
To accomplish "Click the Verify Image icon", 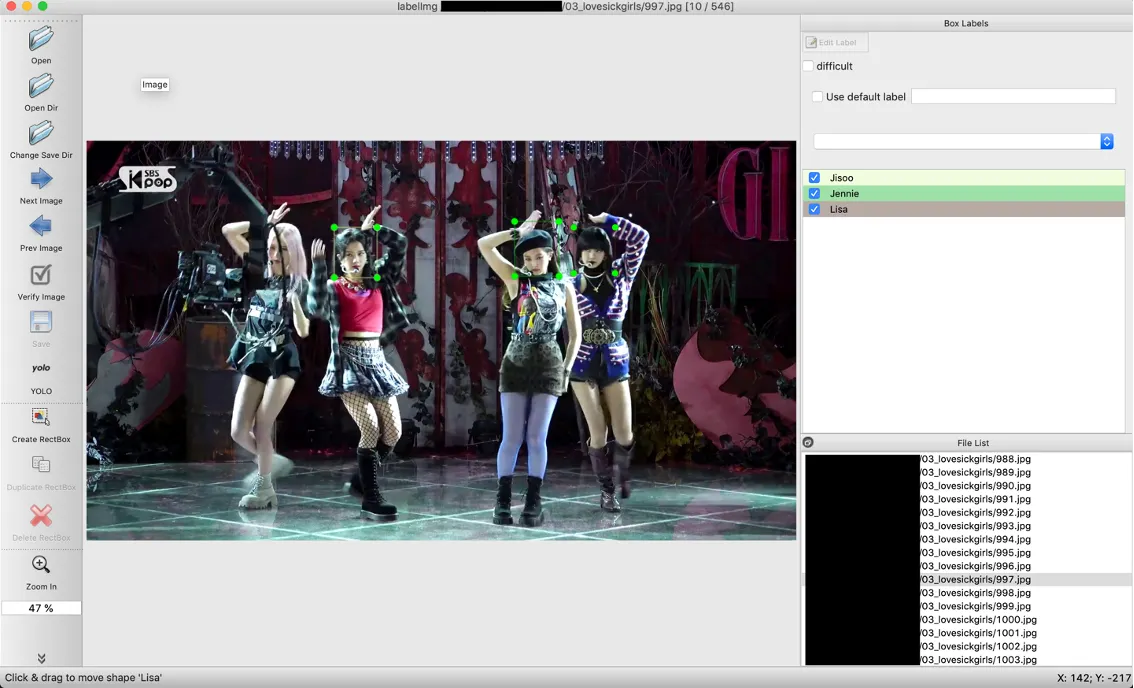I will pos(41,276).
